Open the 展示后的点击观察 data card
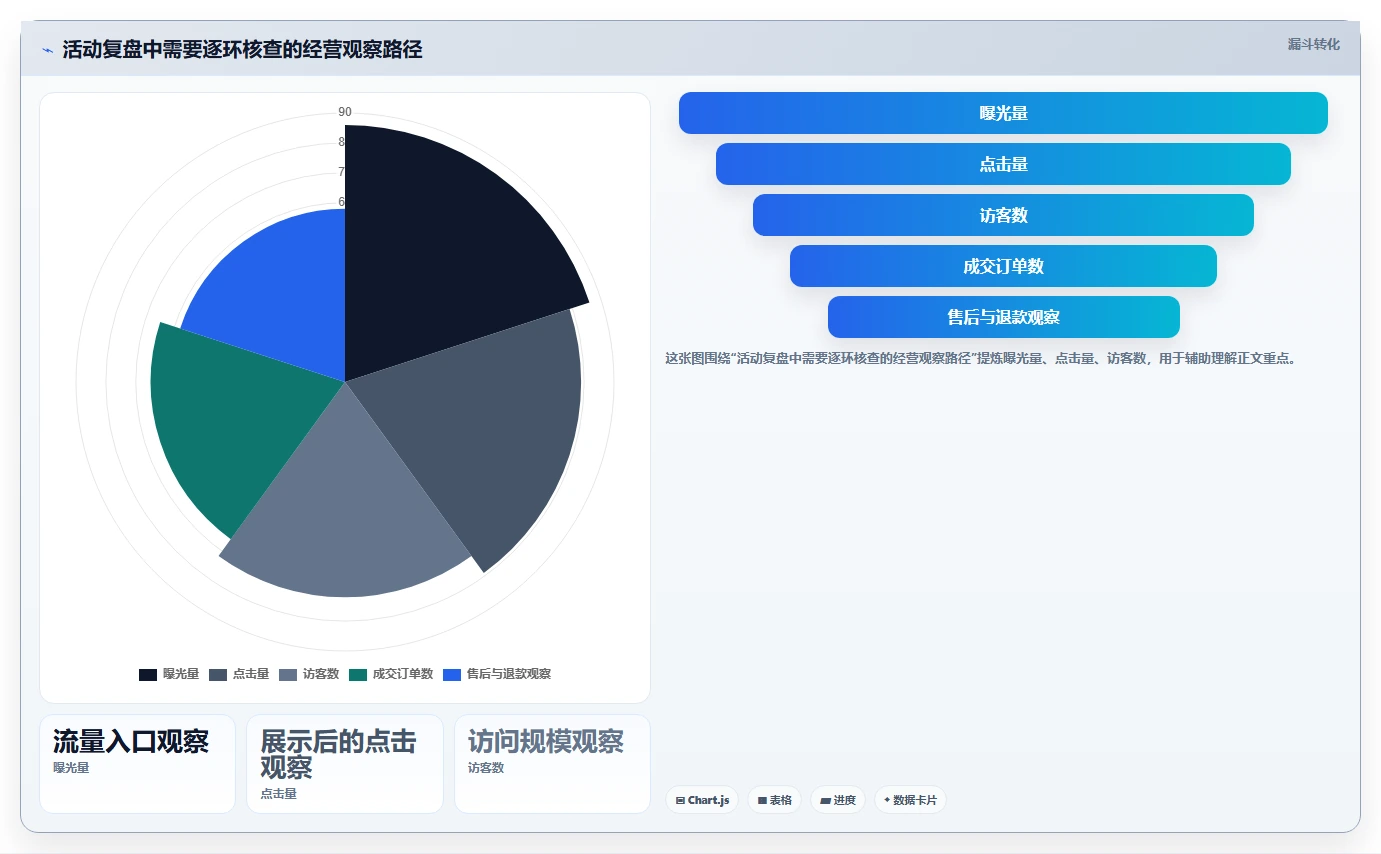This screenshot has width=1381, height=854. pos(345,764)
